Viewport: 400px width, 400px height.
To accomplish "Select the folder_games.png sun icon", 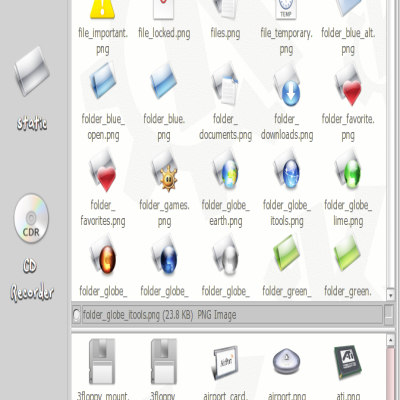I will point(164,171).
